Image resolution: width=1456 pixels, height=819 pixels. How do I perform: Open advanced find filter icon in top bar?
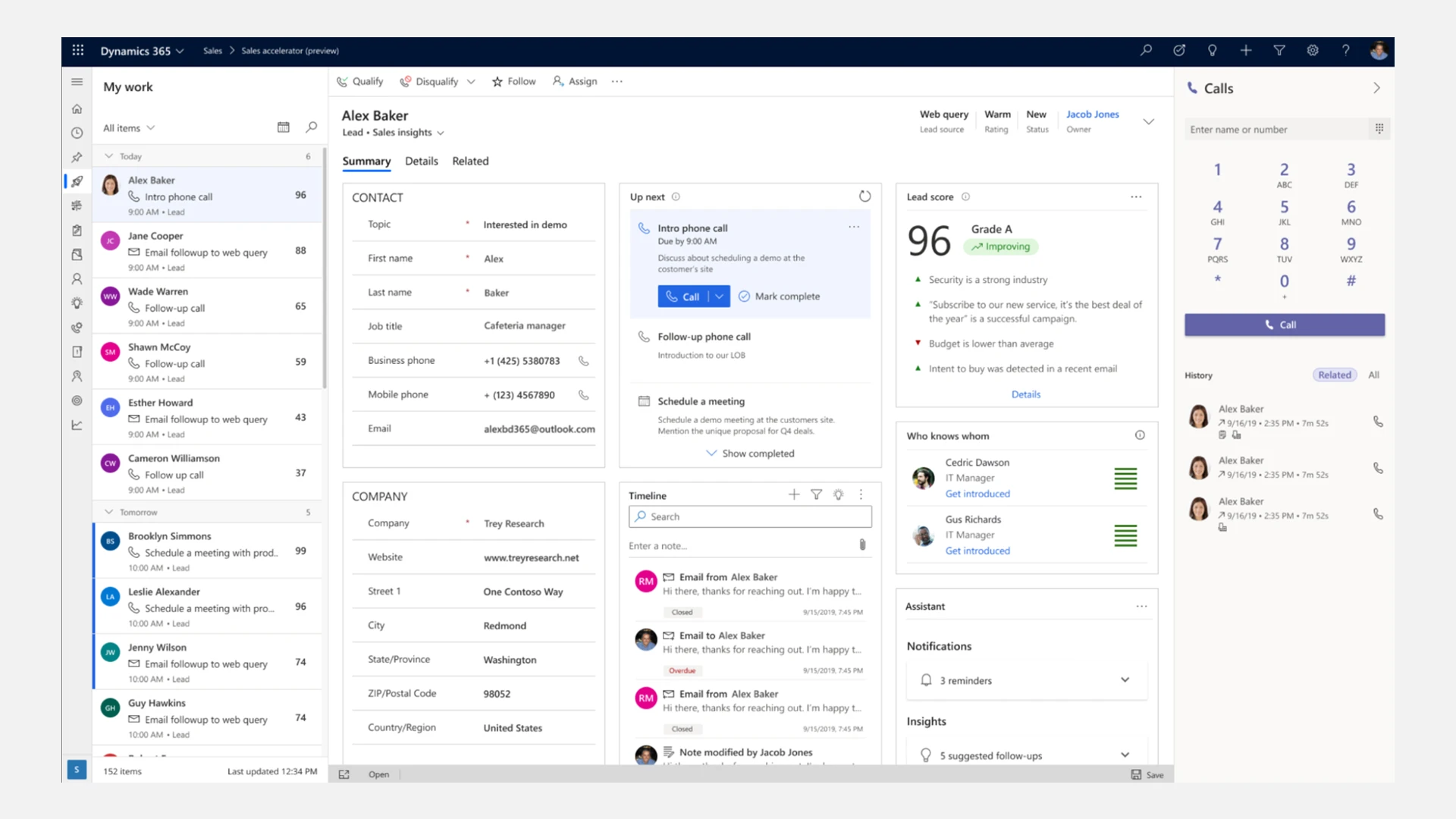[x=1279, y=50]
